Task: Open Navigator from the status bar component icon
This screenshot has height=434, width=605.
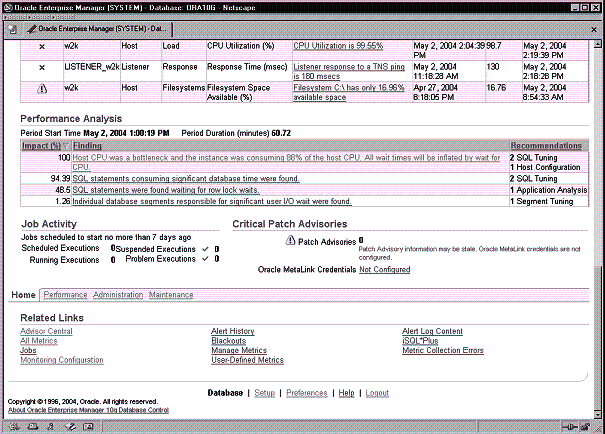Action: (x=14, y=427)
